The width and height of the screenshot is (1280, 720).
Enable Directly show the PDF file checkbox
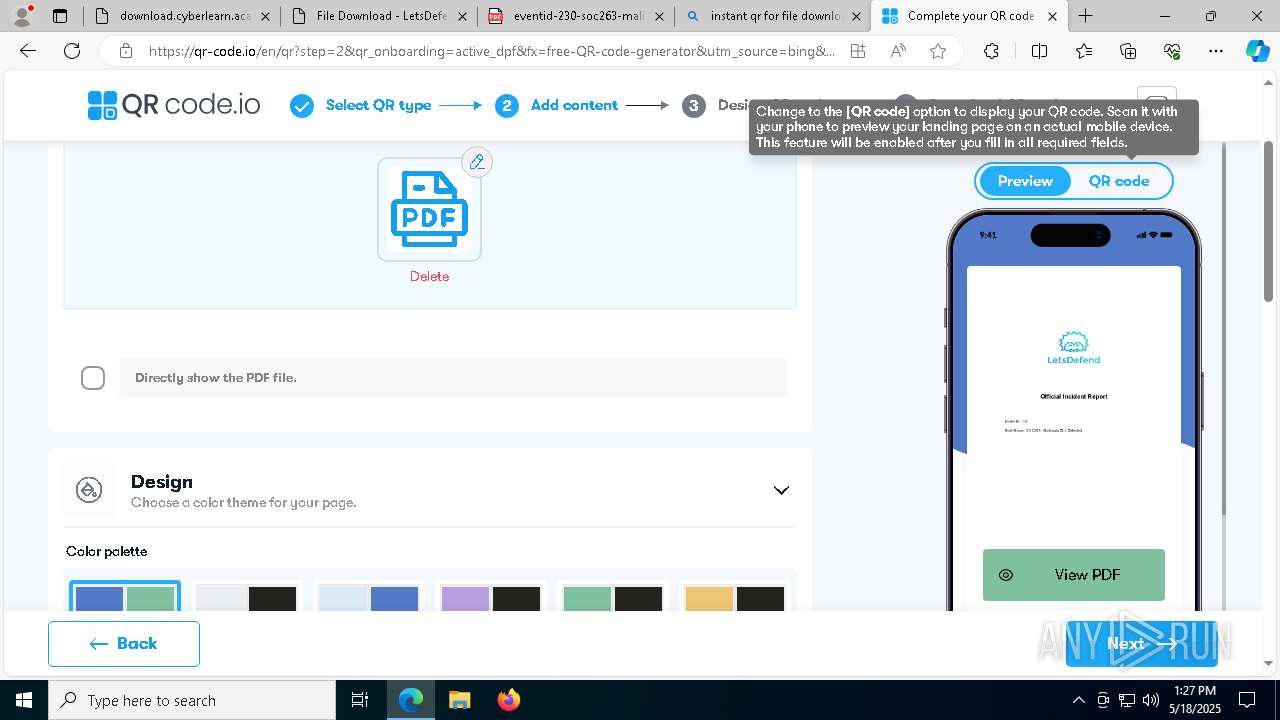[x=93, y=378]
